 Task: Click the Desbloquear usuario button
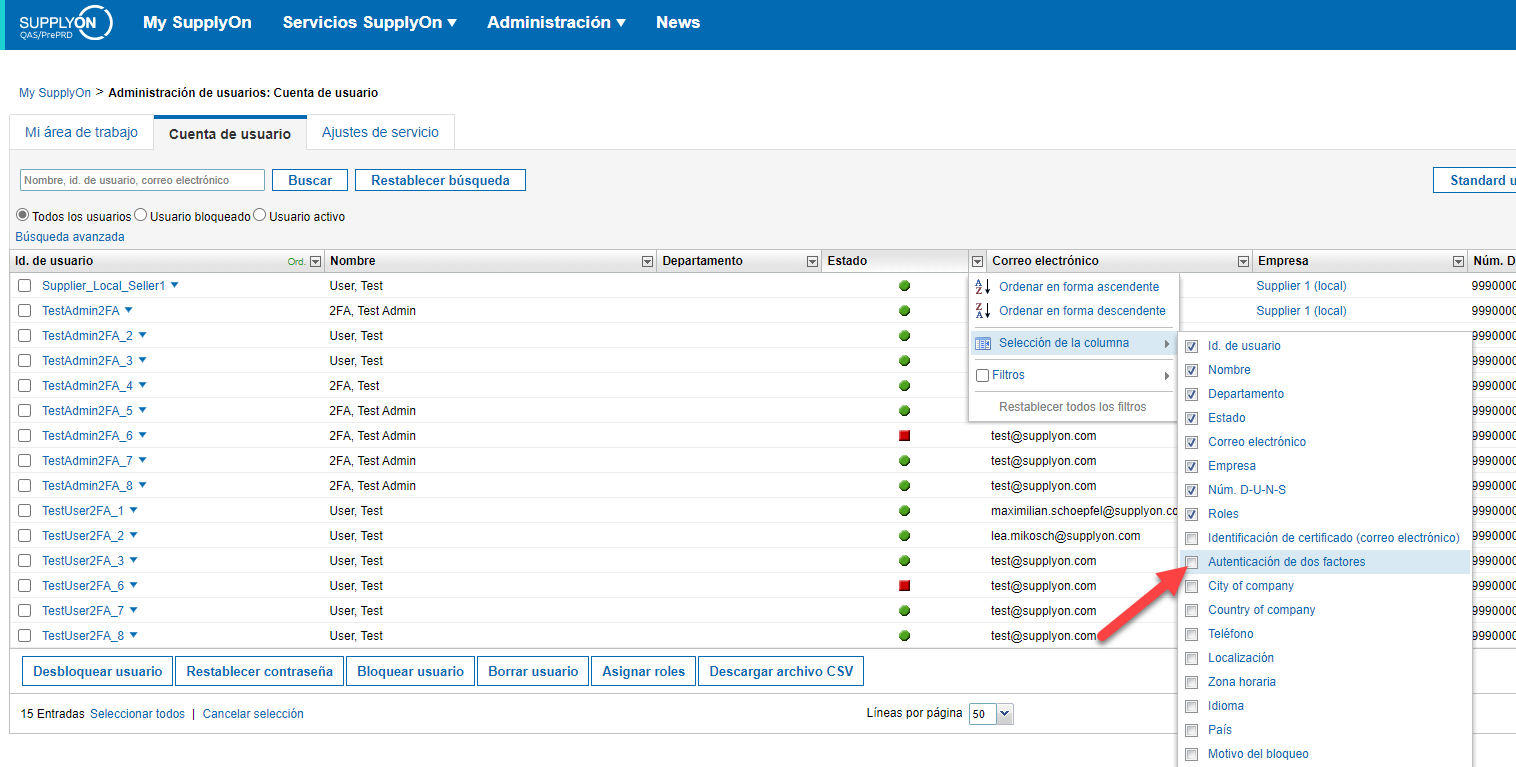point(97,671)
